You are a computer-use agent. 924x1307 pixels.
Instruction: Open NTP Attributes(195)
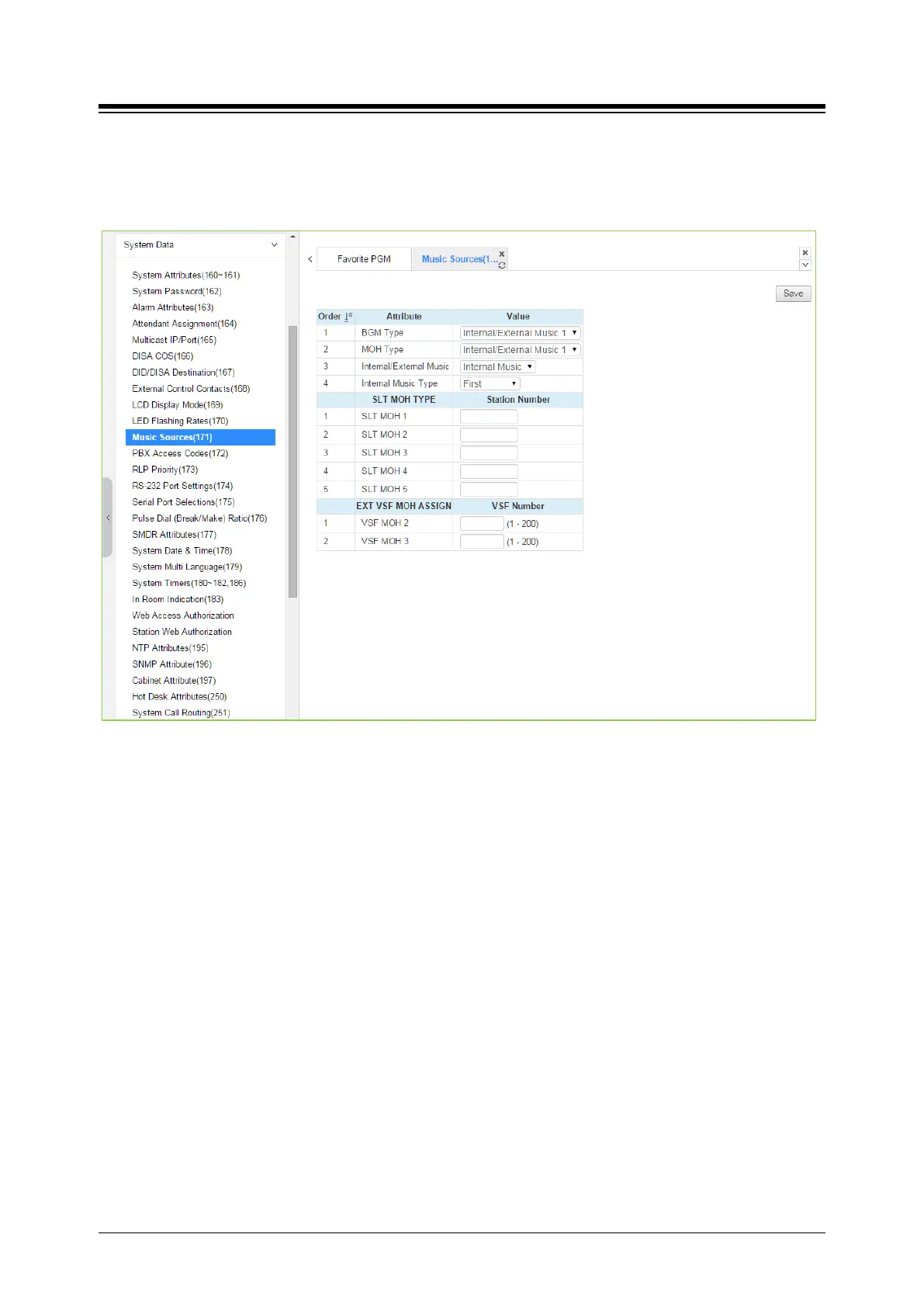pyautogui.click(x=171, y=648)
